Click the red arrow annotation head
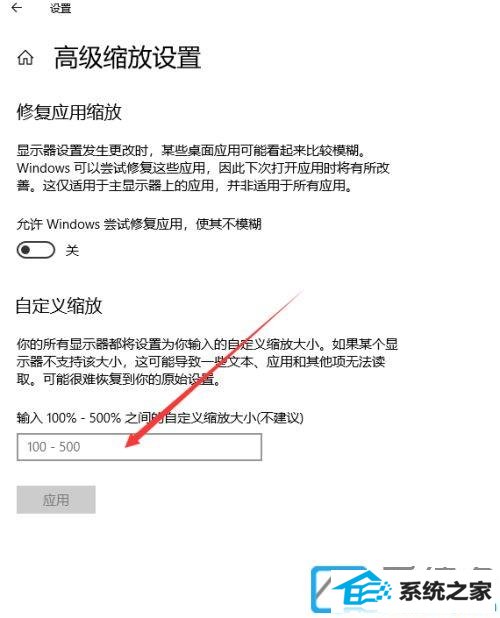 136,439
